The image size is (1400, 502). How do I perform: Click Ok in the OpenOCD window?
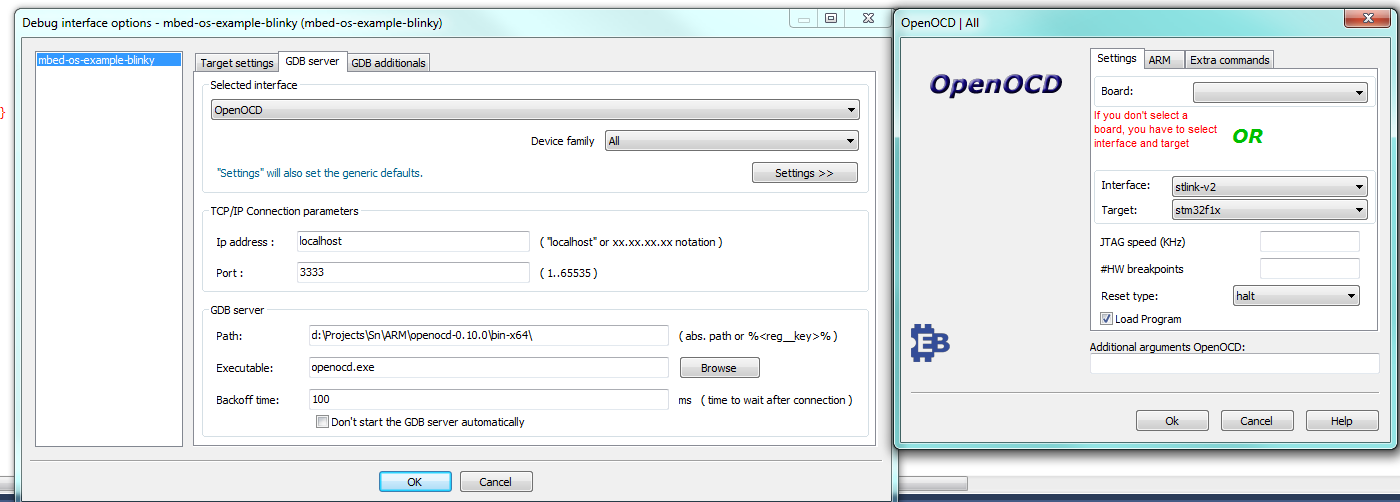point(1173,421)
